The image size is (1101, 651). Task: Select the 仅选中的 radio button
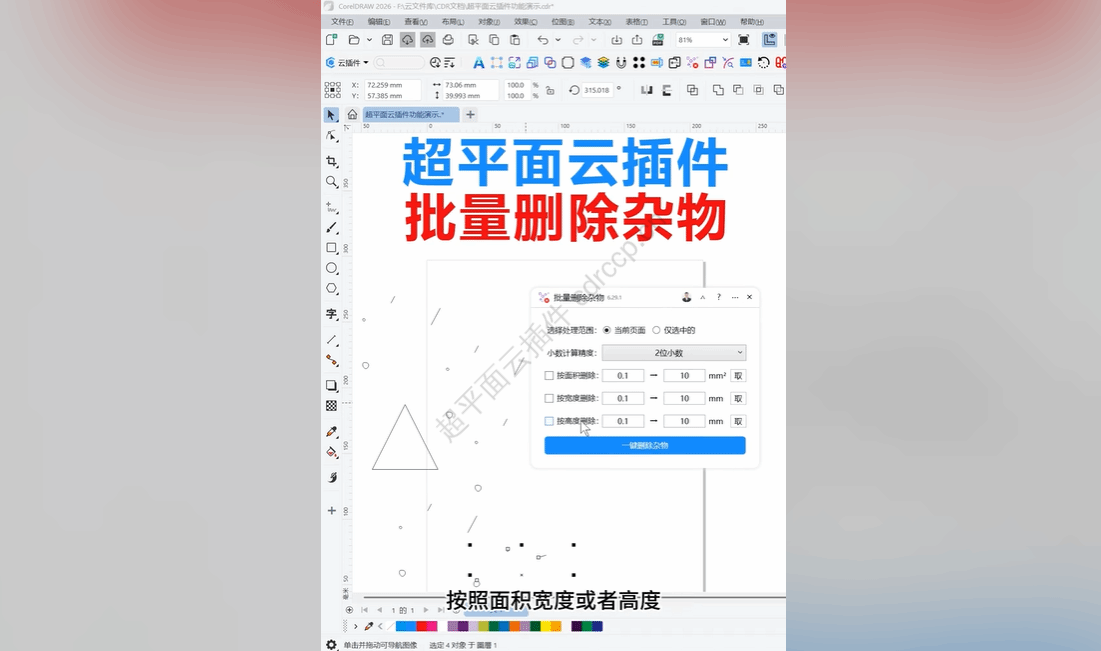(657, 330)
